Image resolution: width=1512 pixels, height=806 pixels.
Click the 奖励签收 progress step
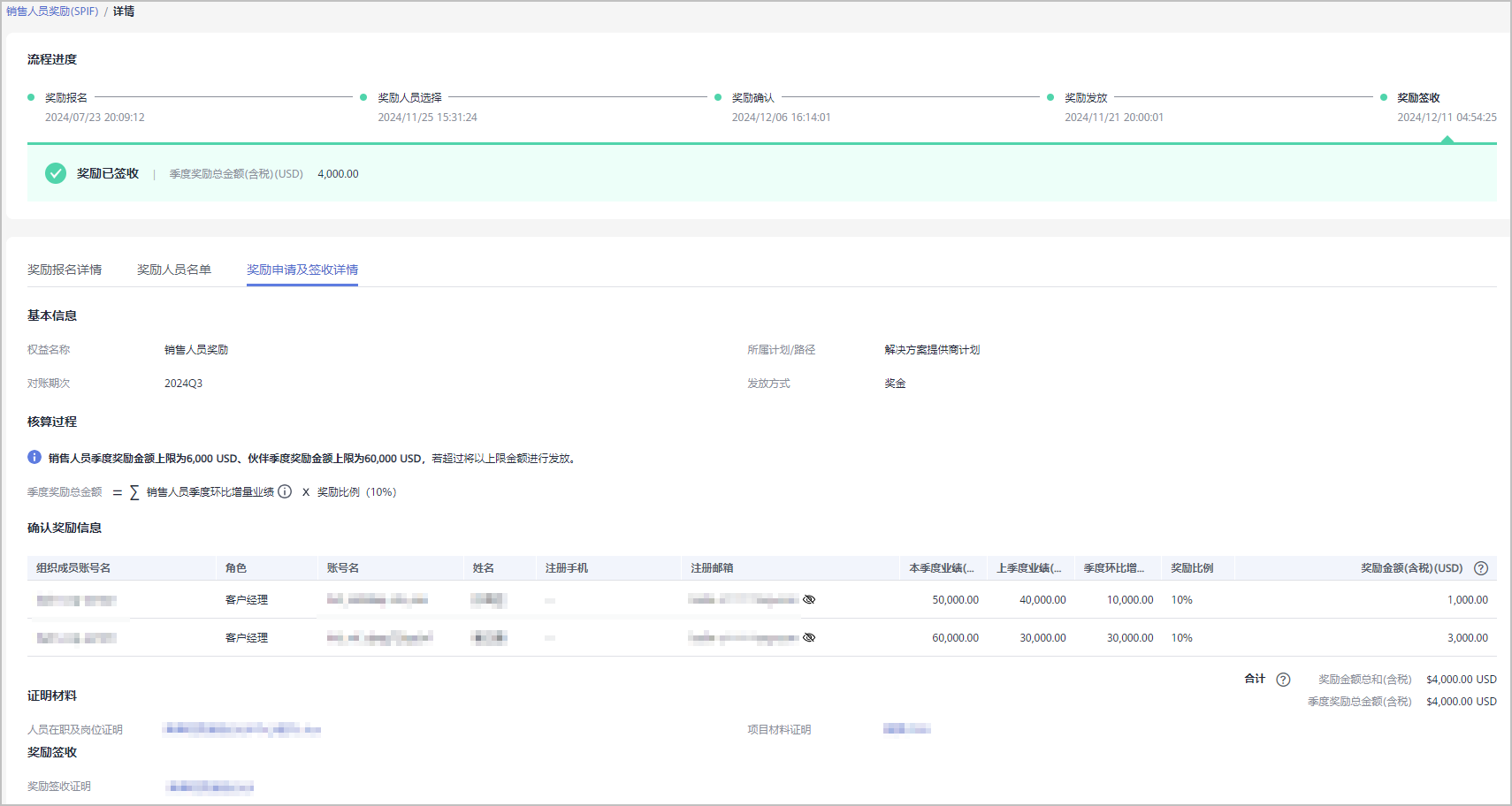coord(1418,98)
